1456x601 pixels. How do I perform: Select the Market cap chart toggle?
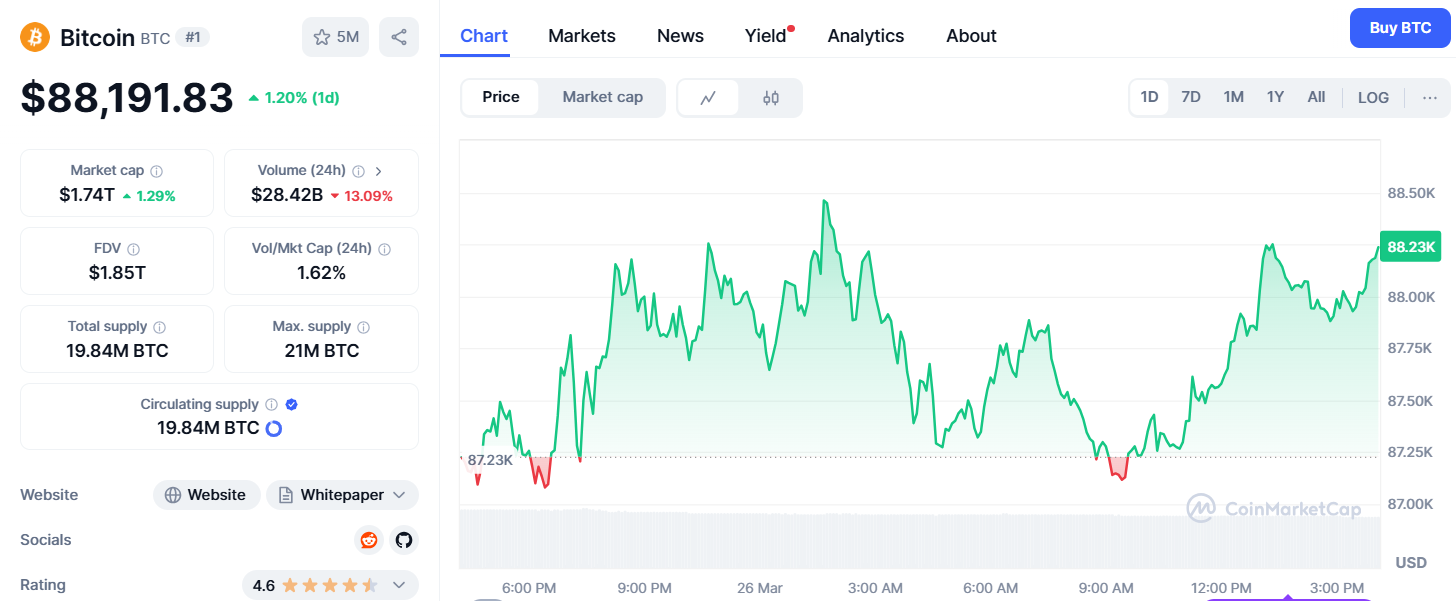[x=602, y=97]
